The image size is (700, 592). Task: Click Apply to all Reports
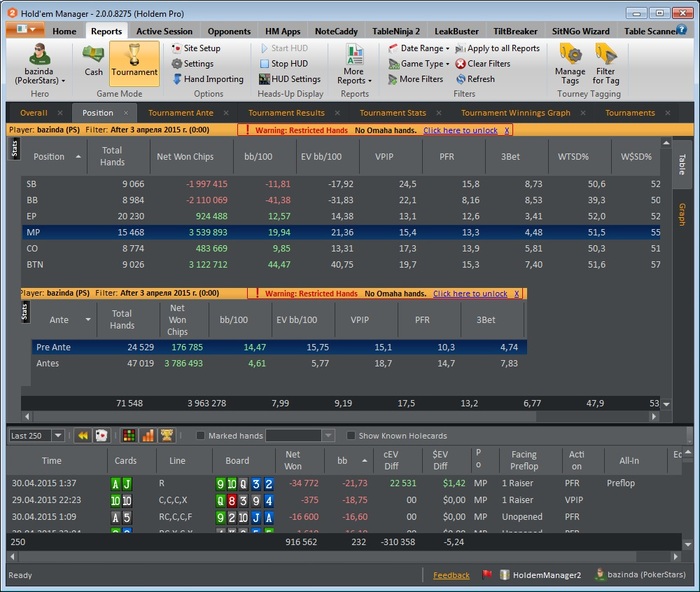[497, 48]
